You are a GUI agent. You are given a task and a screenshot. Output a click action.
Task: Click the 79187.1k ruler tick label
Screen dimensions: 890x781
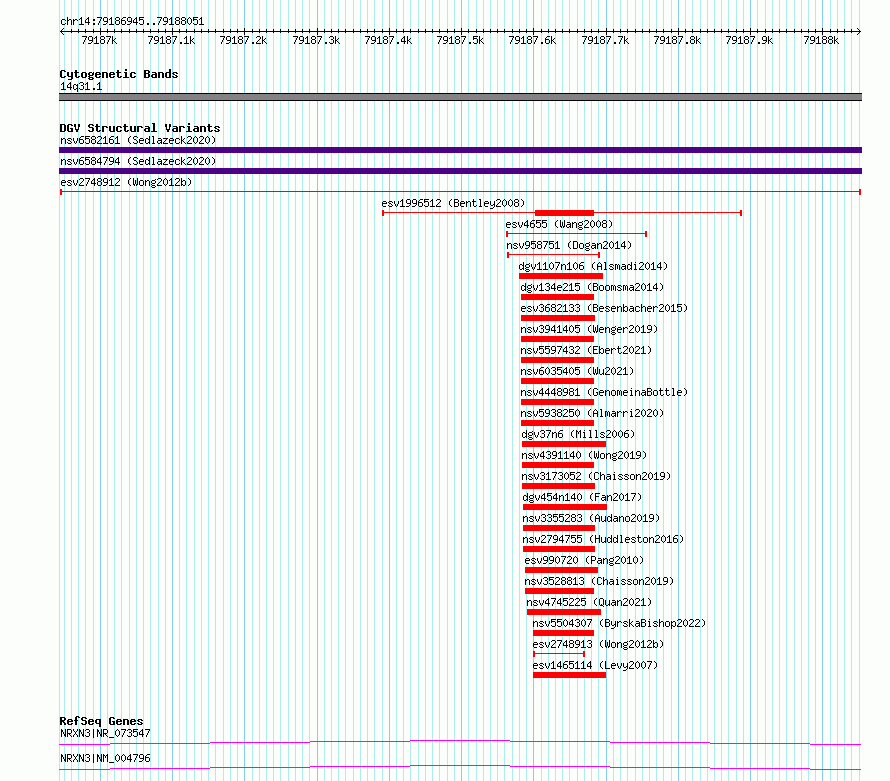[x=171, y=40]
